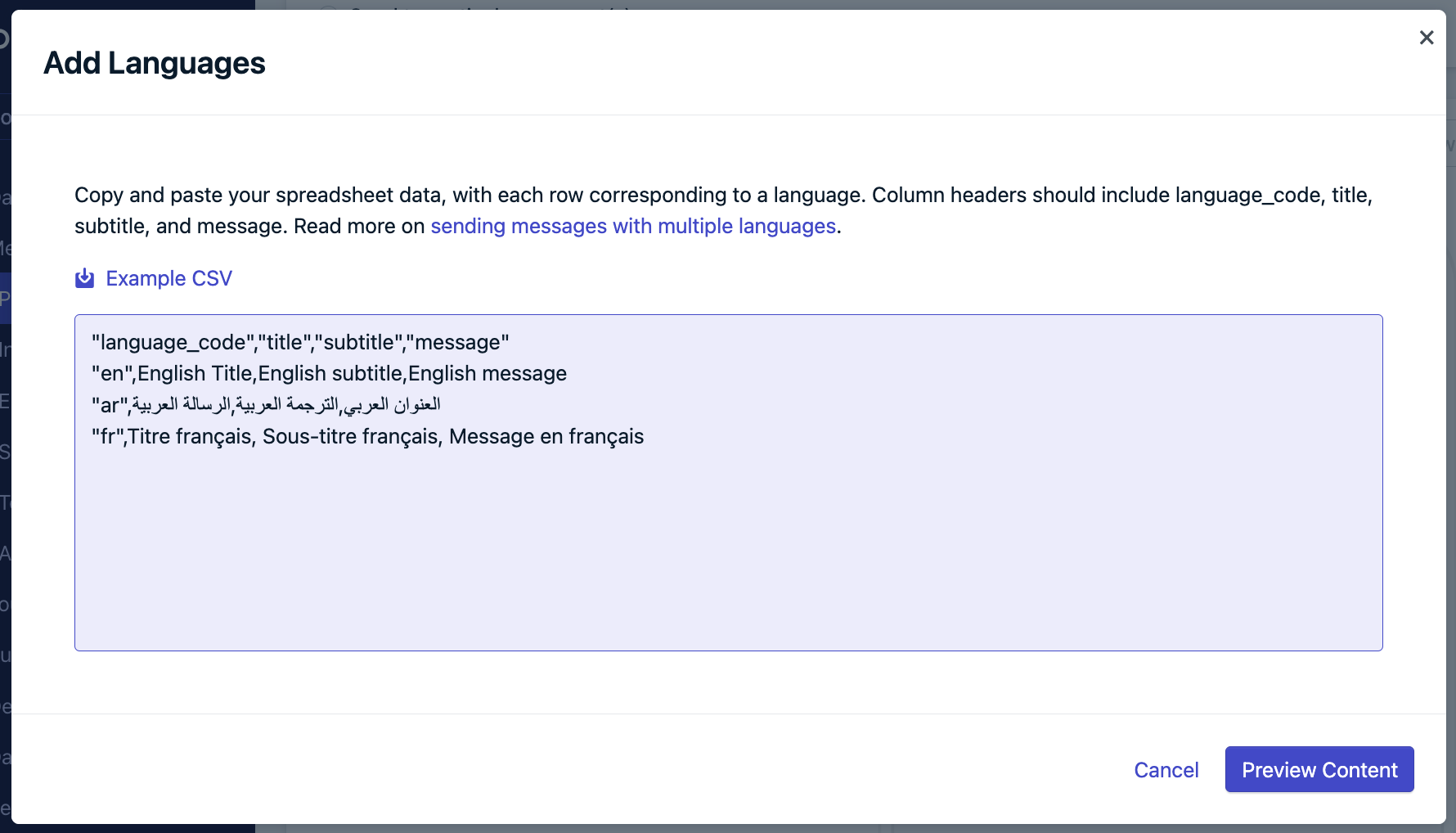Open sending messages with multiple languages link
Viewport: 1456px width, 833px height.
(x=633, y=227)
